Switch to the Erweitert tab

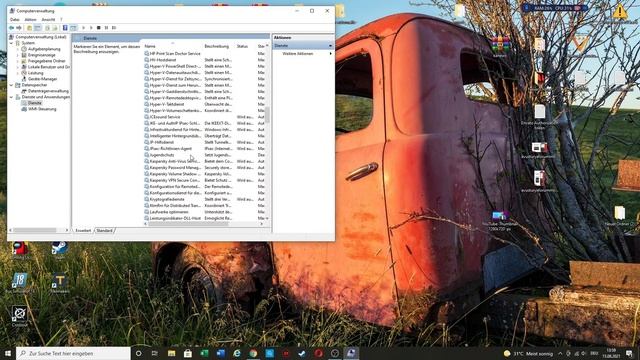point(83,231)
